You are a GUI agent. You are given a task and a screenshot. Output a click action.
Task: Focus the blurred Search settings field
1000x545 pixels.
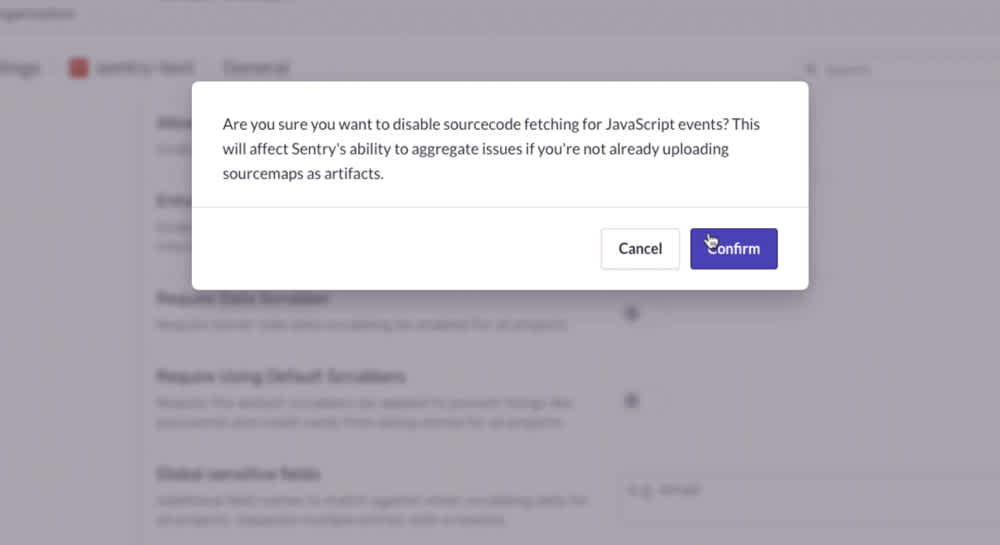898,69
